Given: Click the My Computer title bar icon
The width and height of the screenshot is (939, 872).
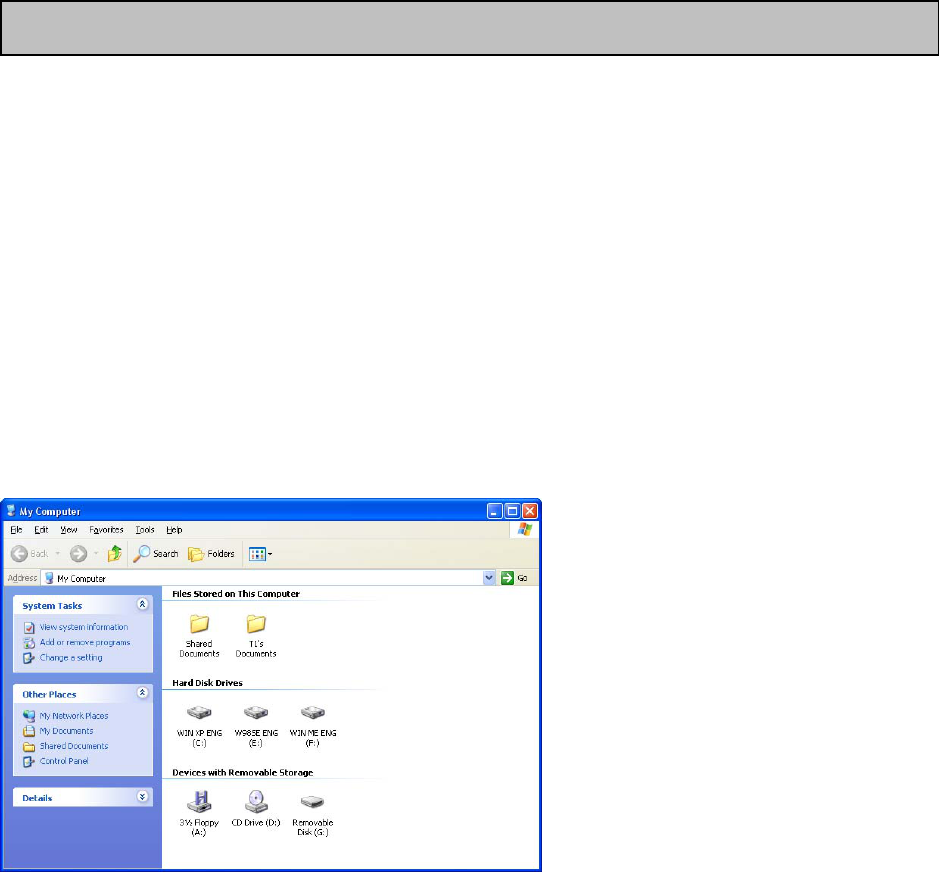Looking at the screenshot, I should (11, 511).
